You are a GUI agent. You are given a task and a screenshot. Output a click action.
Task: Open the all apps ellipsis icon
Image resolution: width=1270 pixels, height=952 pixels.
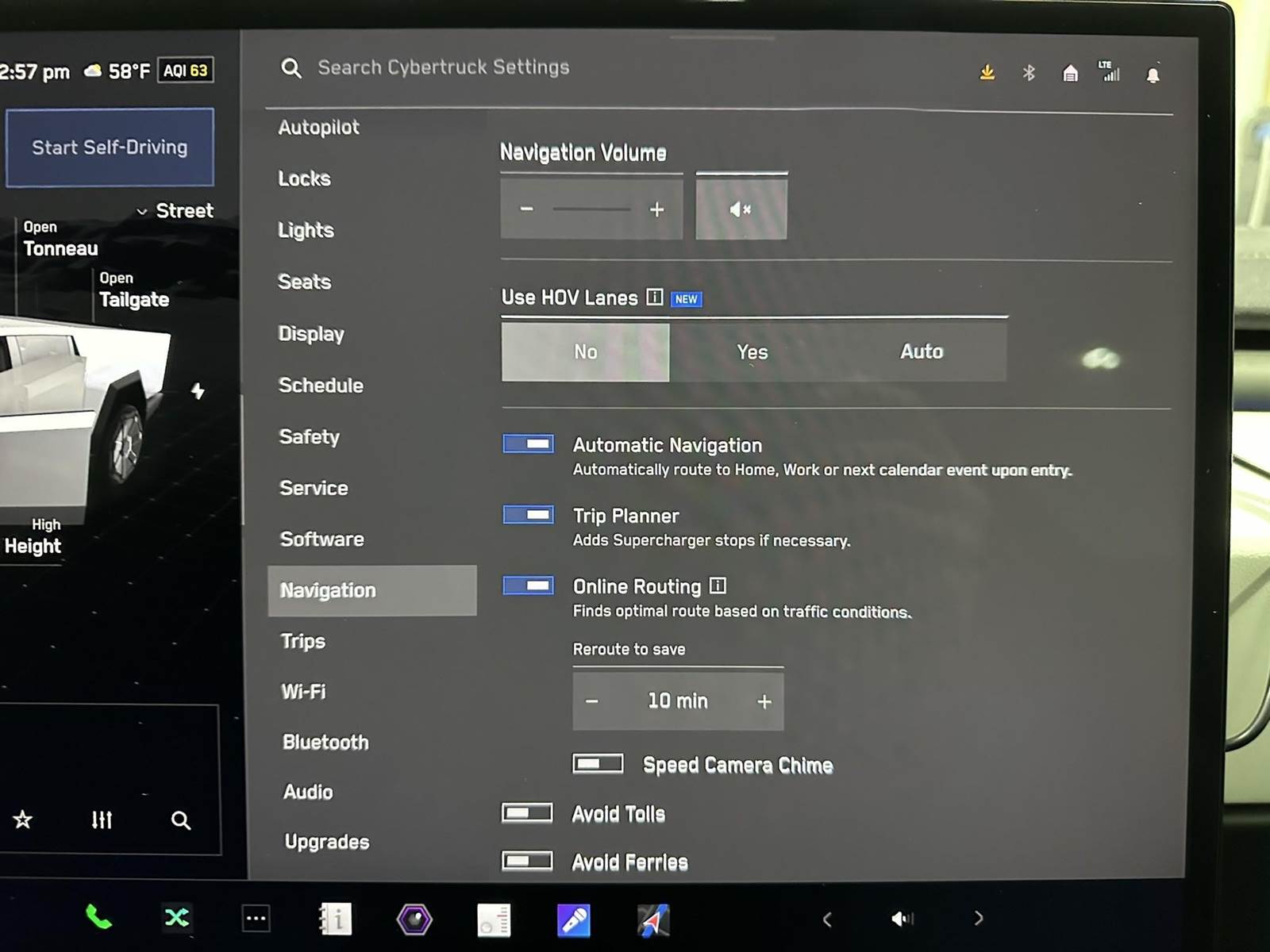(x=256, y=919)
